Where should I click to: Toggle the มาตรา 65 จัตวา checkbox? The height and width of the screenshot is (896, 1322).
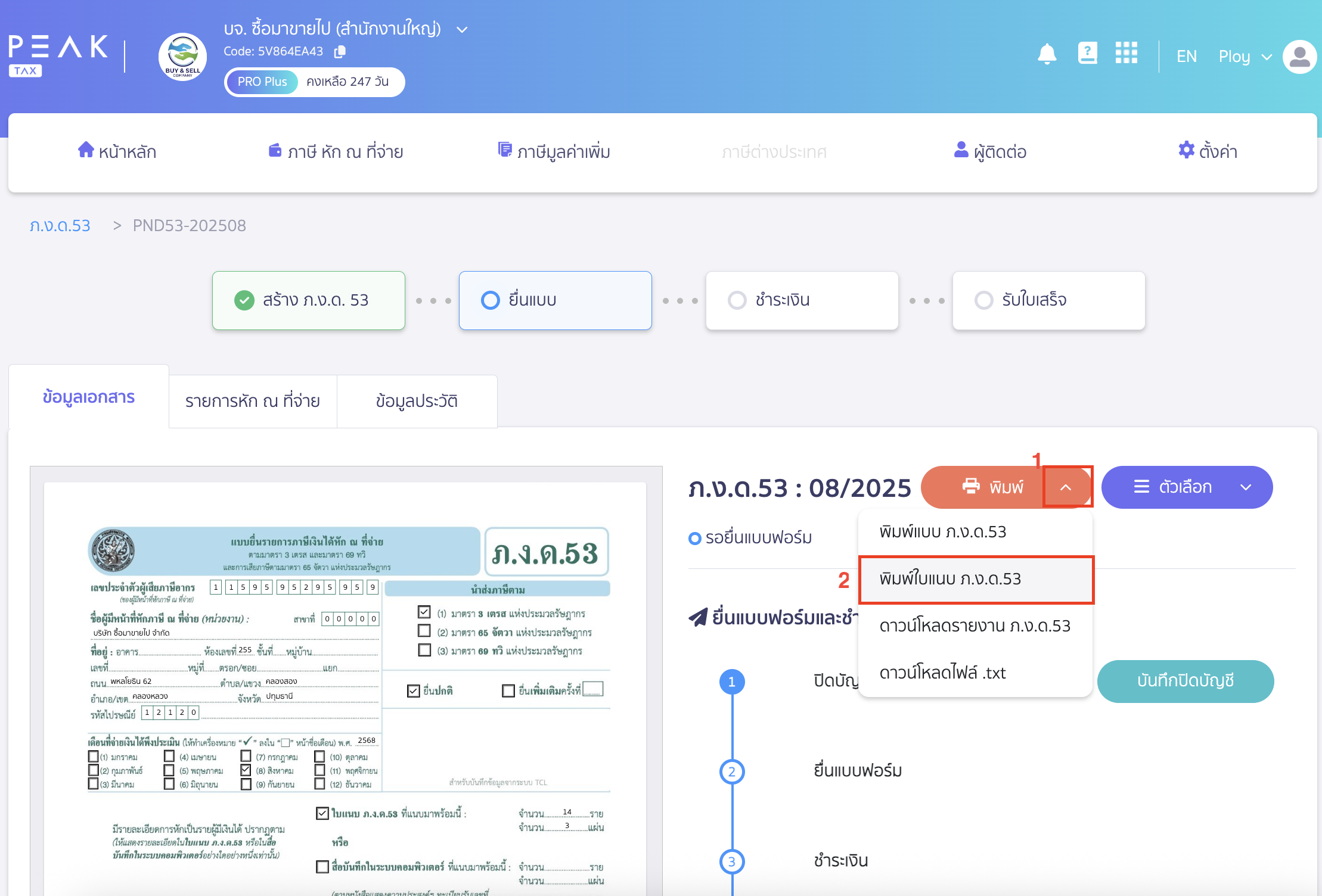[x=424, y=631]
